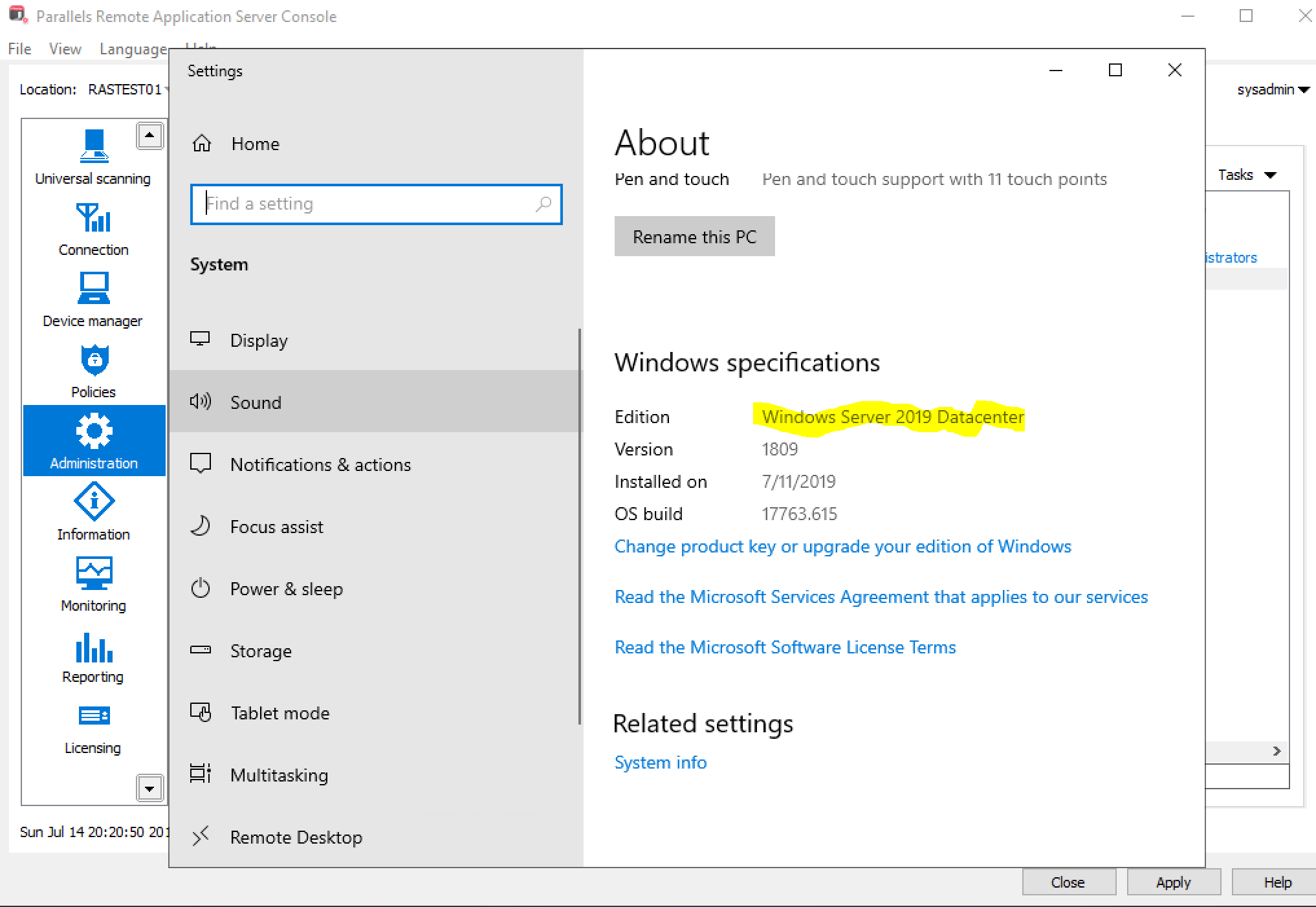The width and height of the screenshot is (1316, 907).
Task: Select the Device manager icon
Action: coord(94,288)
